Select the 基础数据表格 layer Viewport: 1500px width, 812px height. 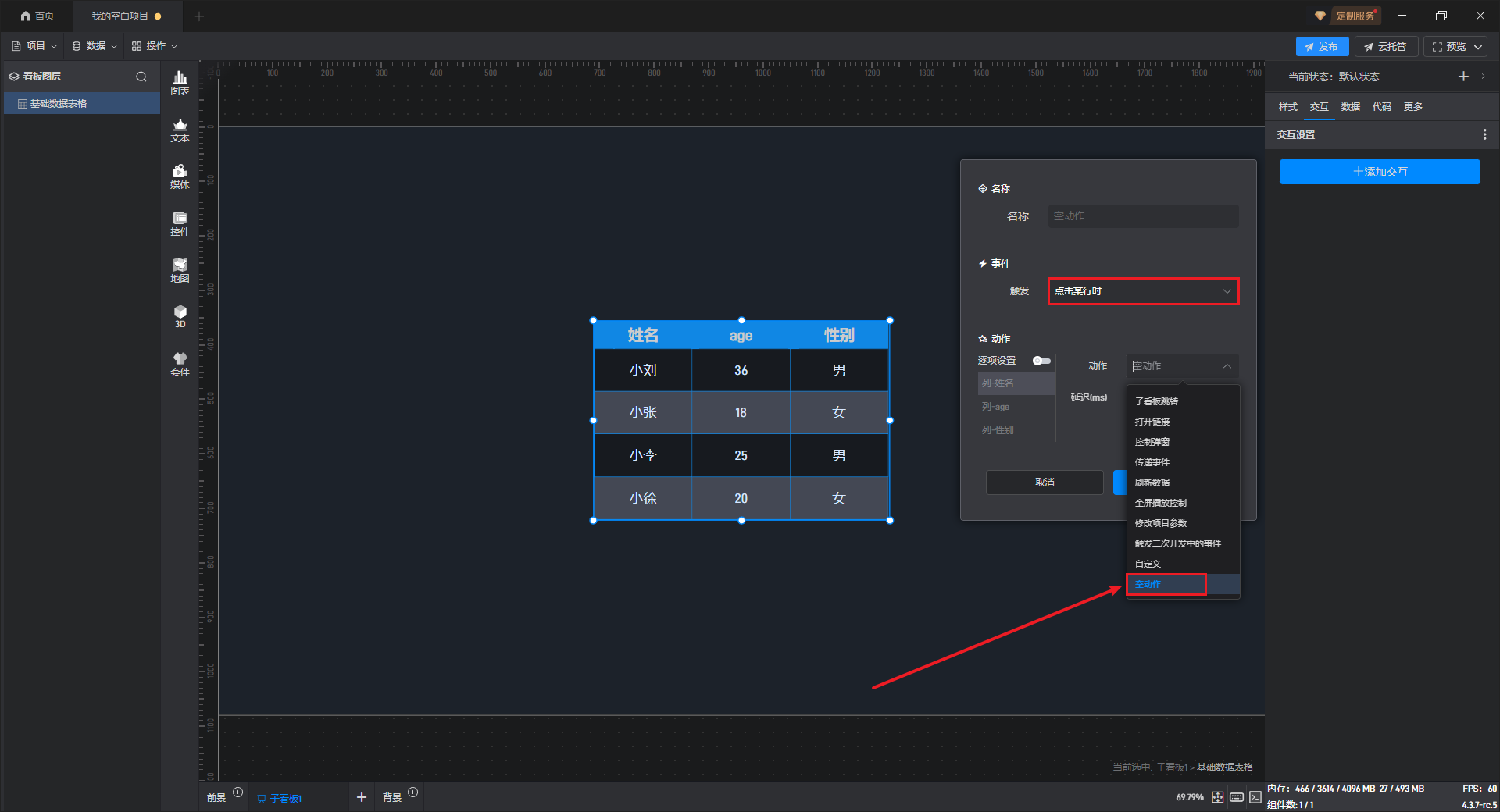pos(82,104)
